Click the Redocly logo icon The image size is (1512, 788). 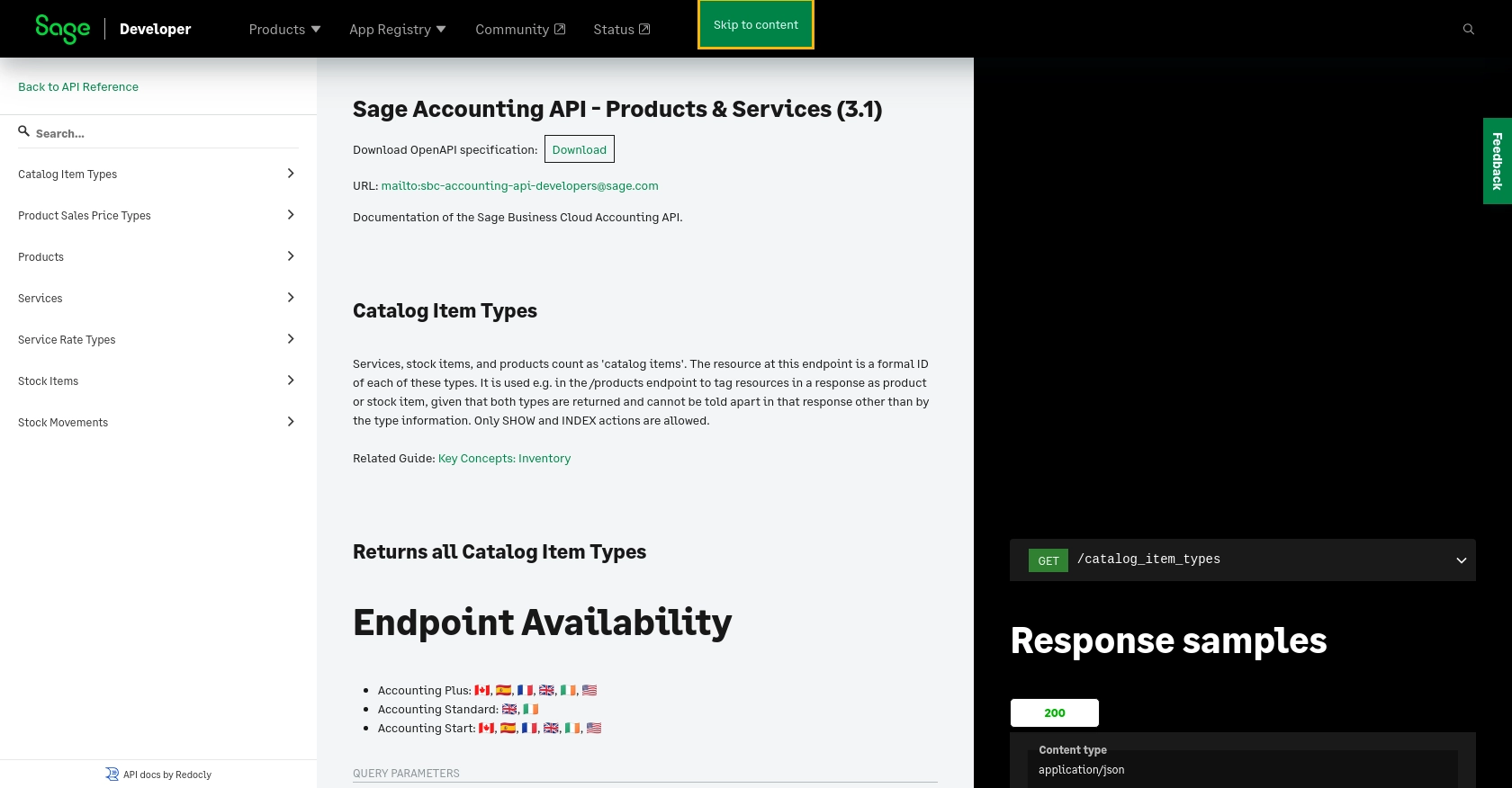click(112, 775)
